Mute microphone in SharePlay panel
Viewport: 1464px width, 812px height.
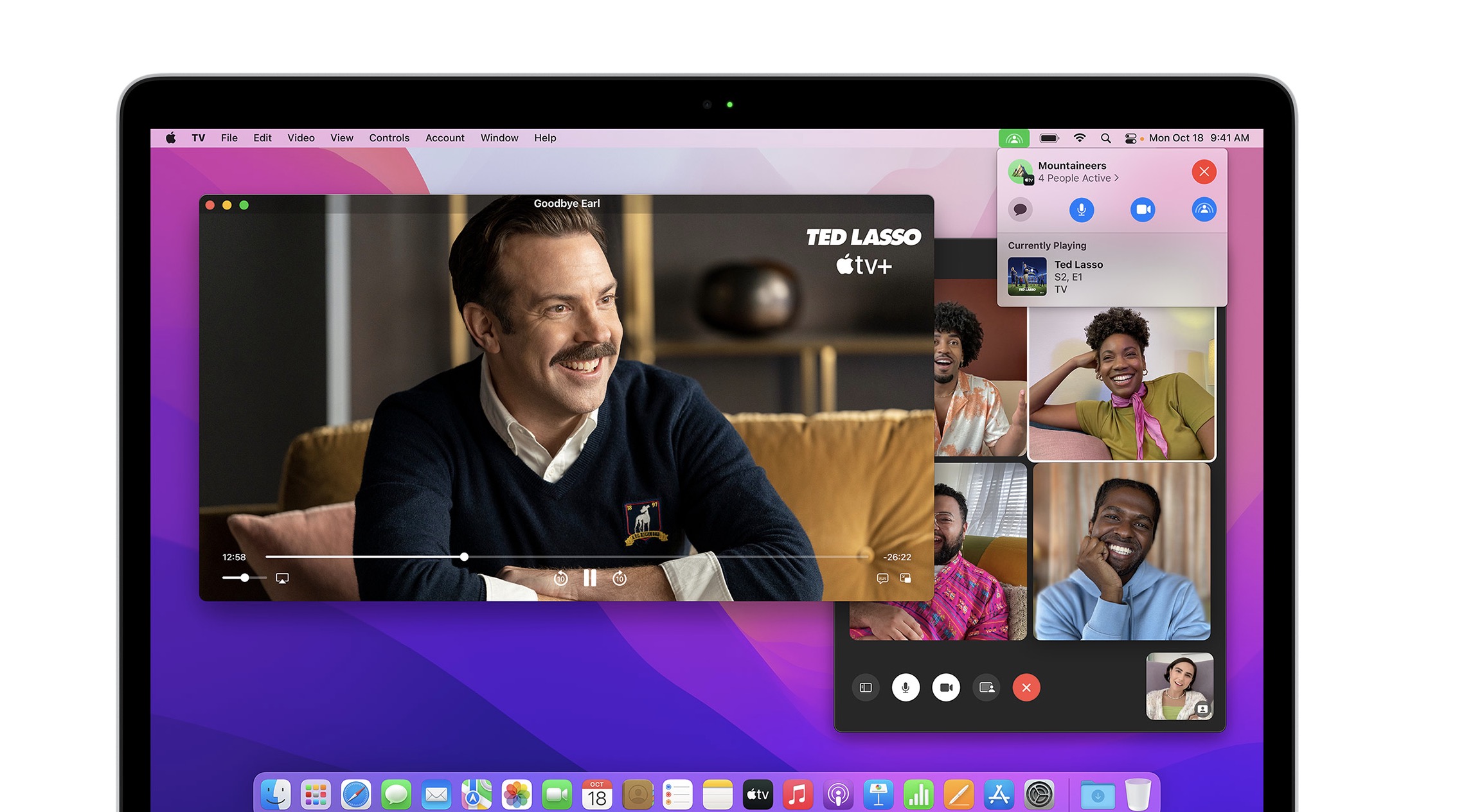coord(1082,209)
